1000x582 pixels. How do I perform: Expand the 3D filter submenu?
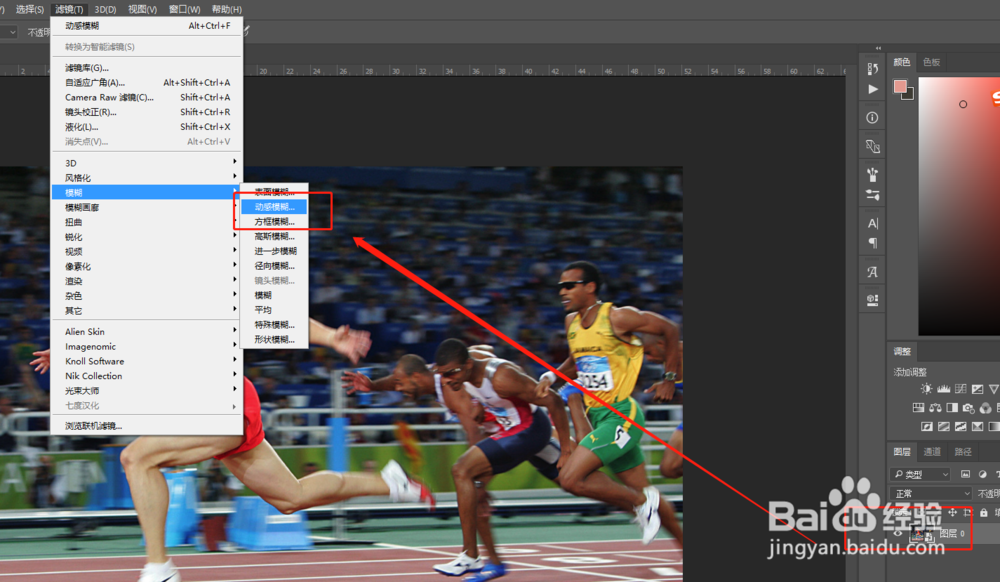(x=147, y=163)
